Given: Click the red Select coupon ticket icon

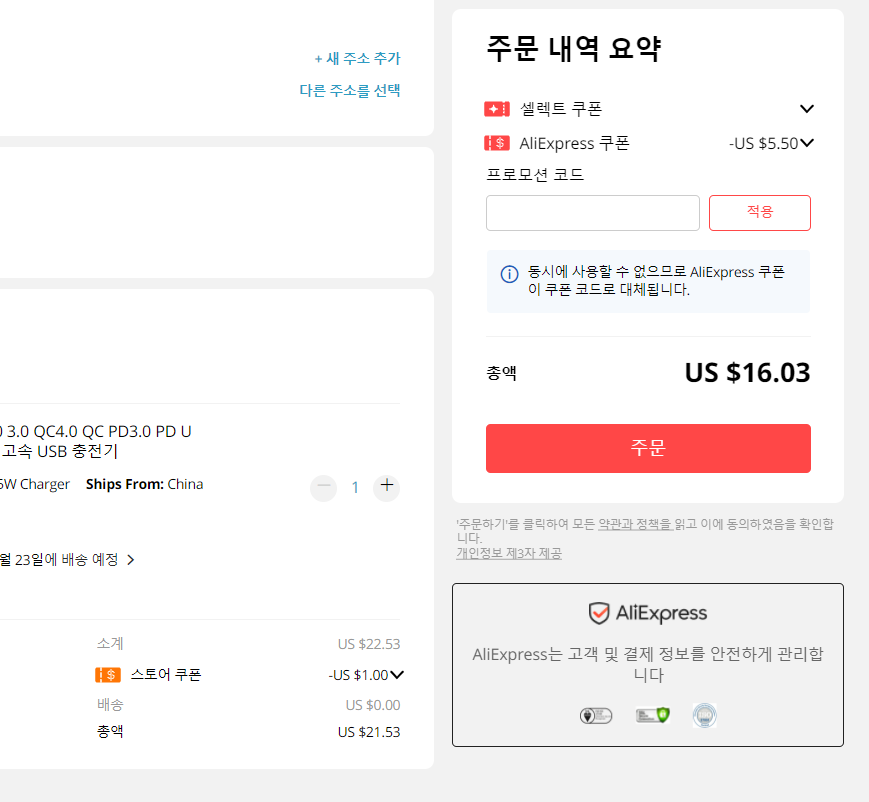Looking at the screenshot, I should [x=497, y=109].
